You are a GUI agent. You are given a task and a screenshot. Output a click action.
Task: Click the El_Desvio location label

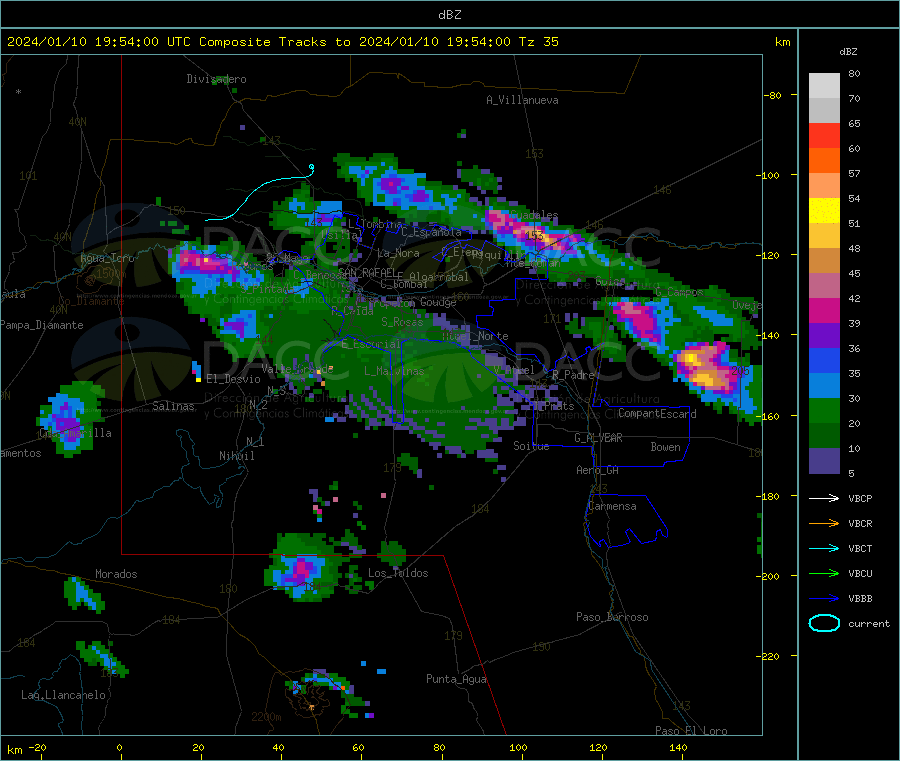point(233,379)
